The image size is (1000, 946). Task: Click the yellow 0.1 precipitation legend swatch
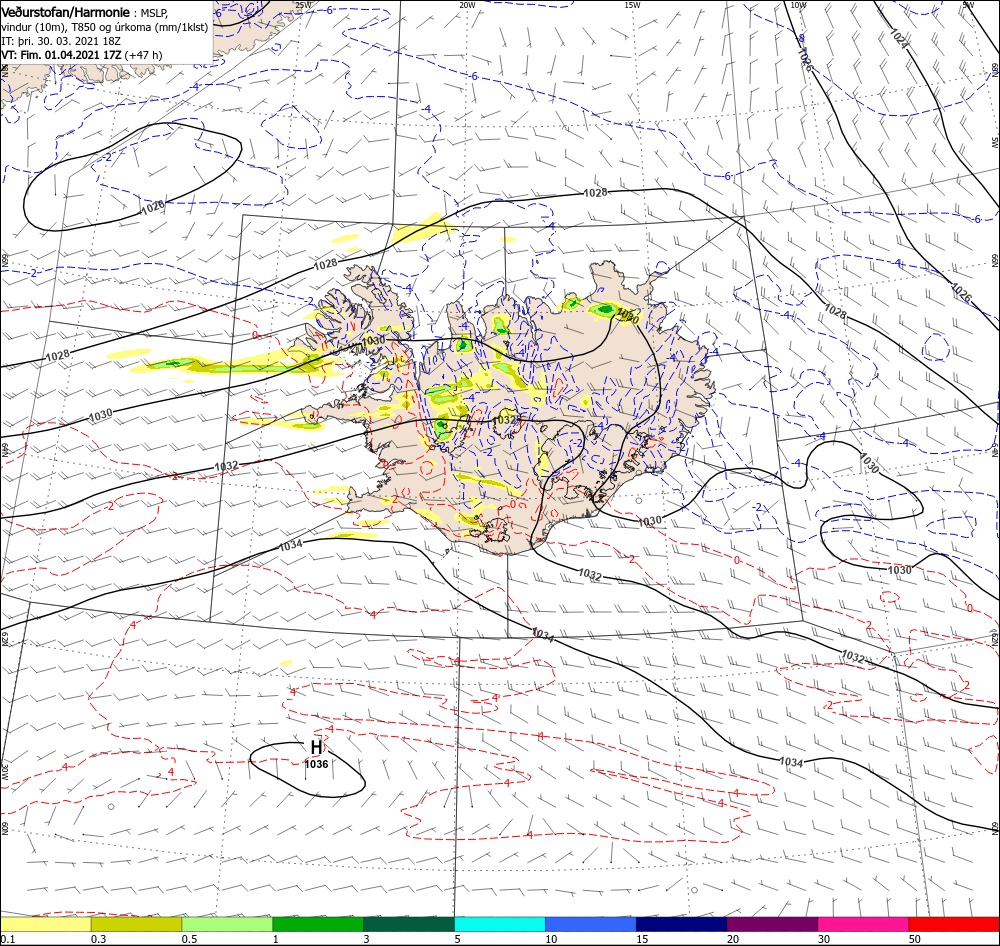click(46, 924)
